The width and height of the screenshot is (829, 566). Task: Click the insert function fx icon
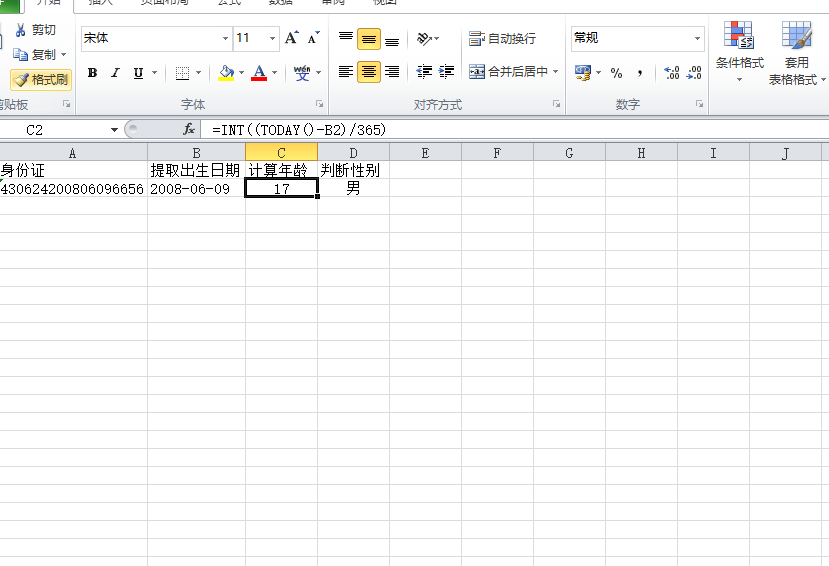pyautogui.click(x=189, y=129)
